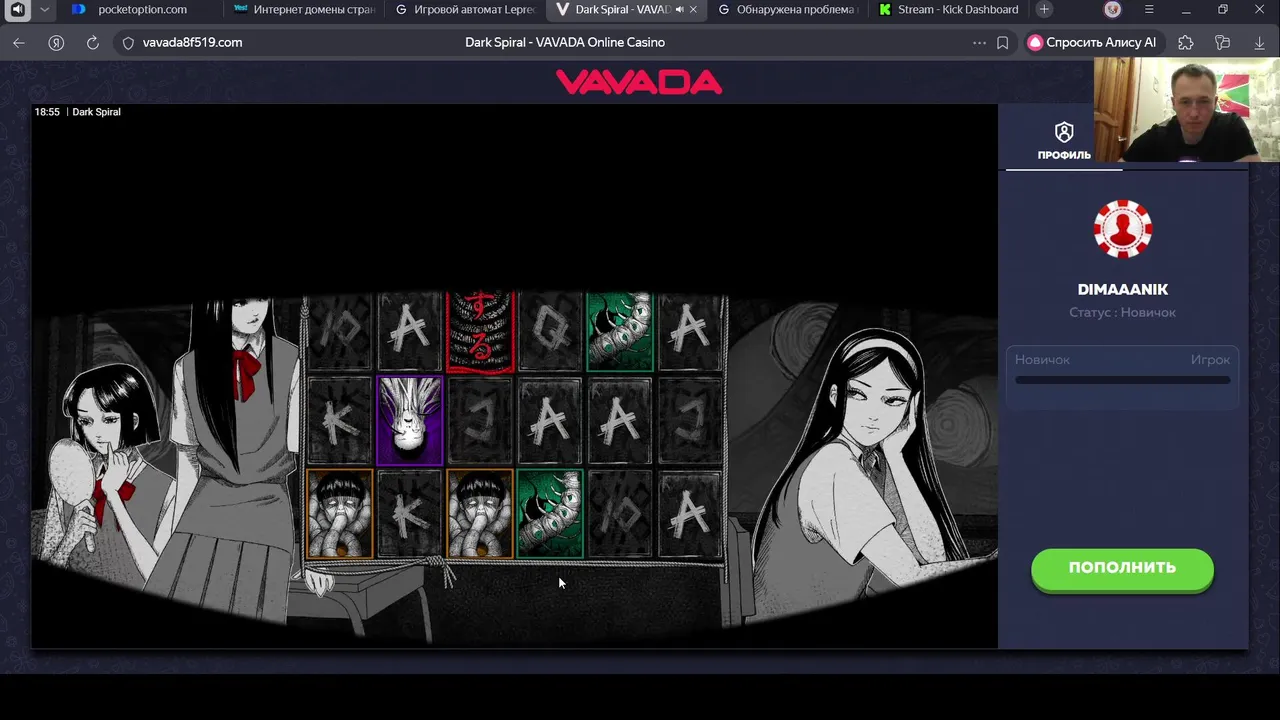Close the Dark Spiral - VAVADA tab
Image resolution: width=1280 pixels, height=720 pixels.
coord(694,9)
